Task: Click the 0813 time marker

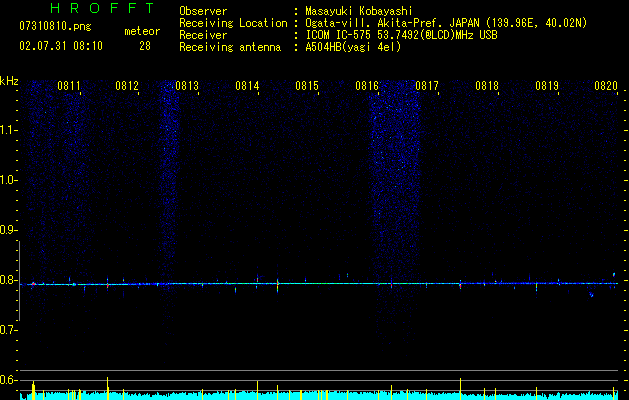Action: tap(187, 86)
